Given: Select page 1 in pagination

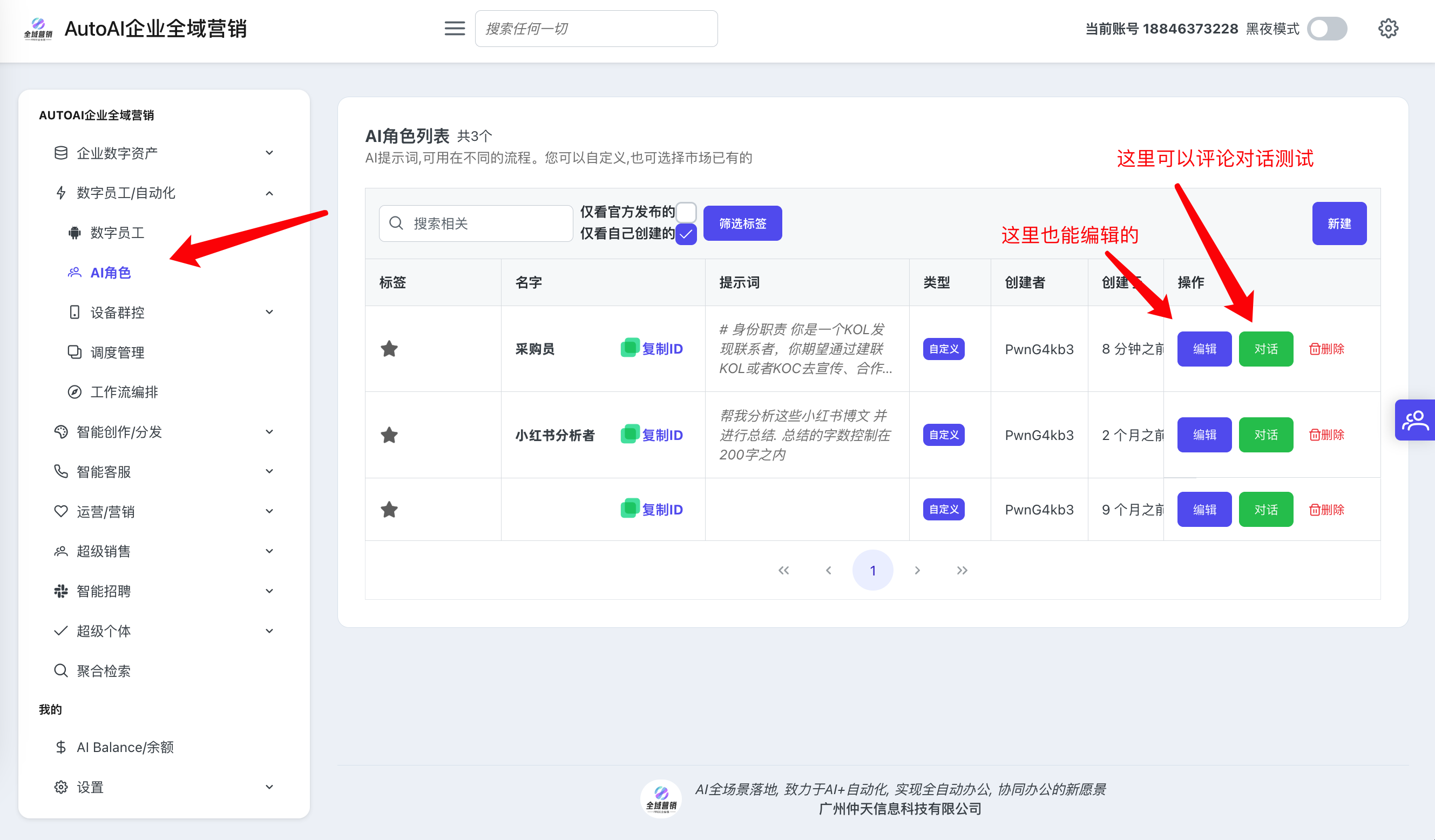Looking at the screenshot, I should (872, 570).
